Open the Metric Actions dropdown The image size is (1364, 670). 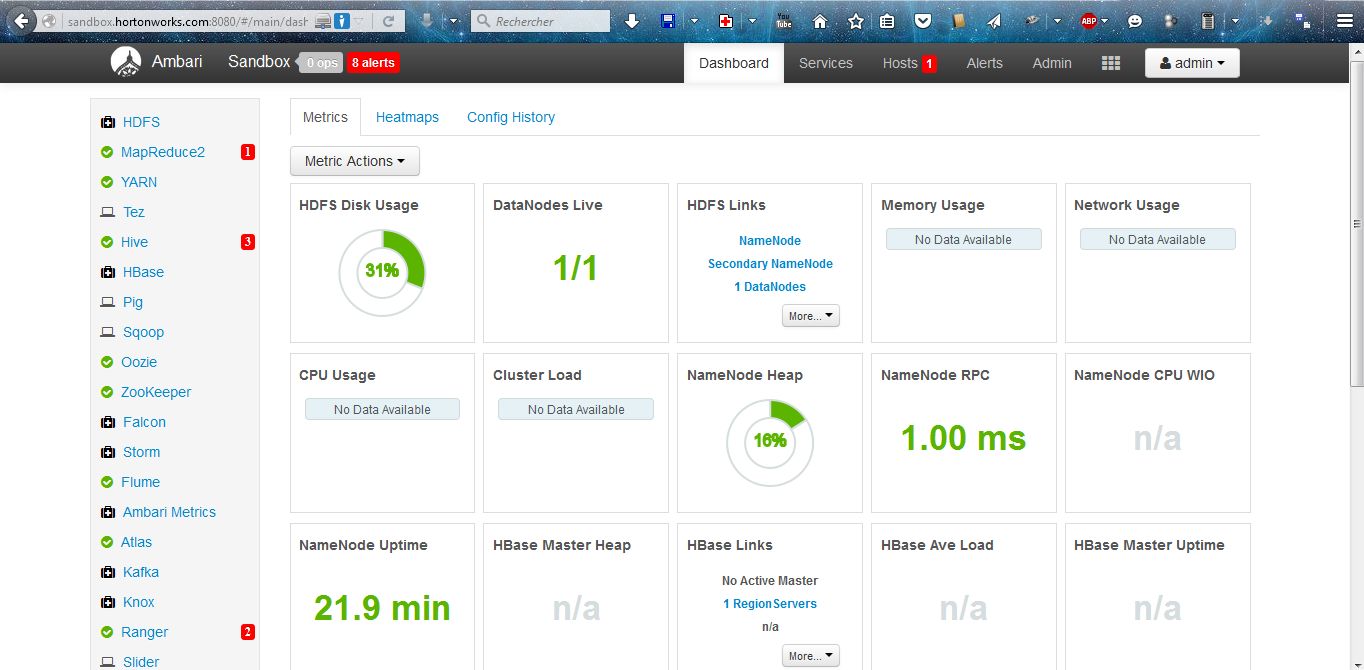[354, 160]
